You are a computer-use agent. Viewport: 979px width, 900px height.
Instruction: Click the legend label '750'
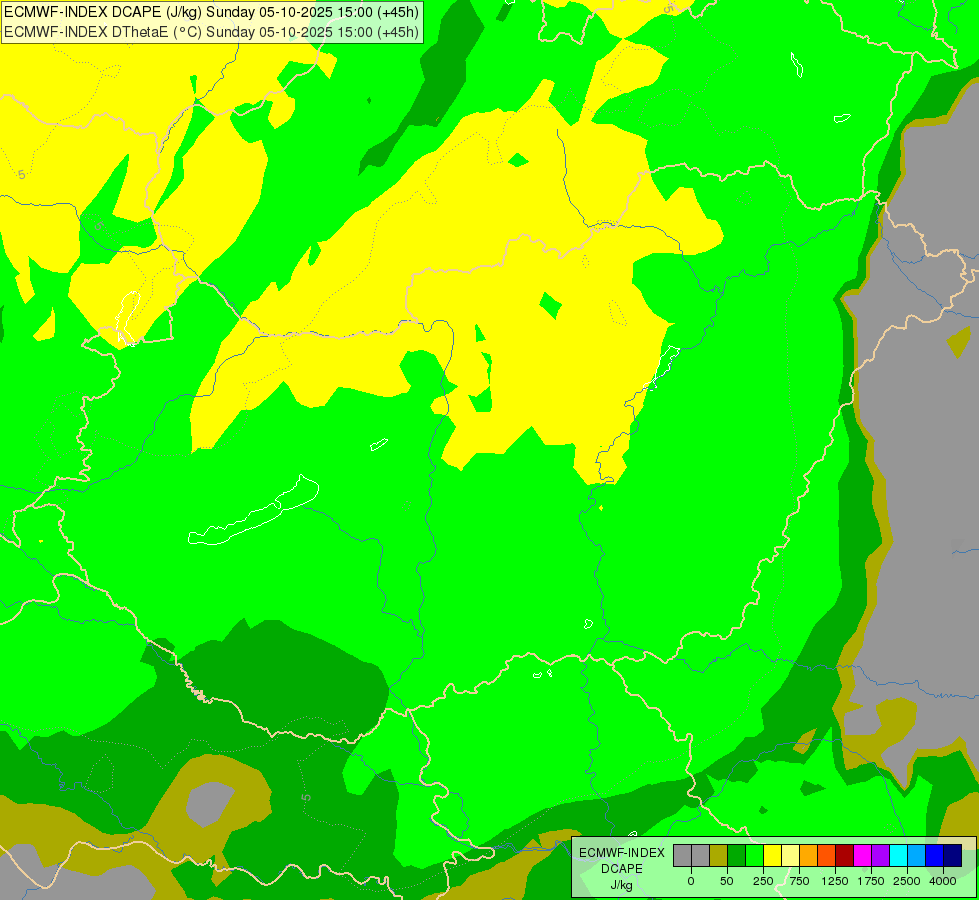pyautogui.click(x=799, y=881)
